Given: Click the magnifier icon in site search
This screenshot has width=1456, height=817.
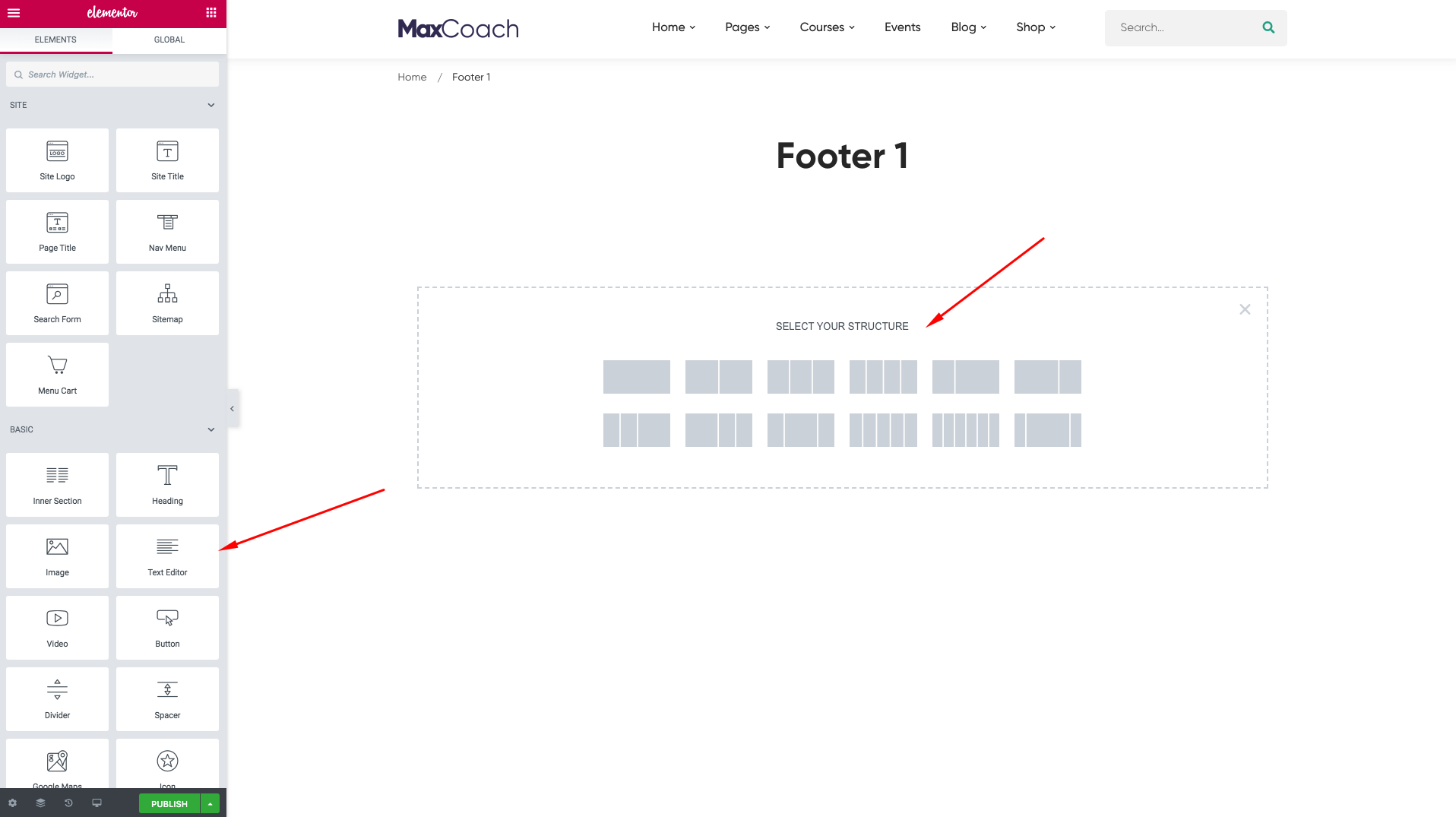Looking at the screenshot, I should click(1268, 27).
